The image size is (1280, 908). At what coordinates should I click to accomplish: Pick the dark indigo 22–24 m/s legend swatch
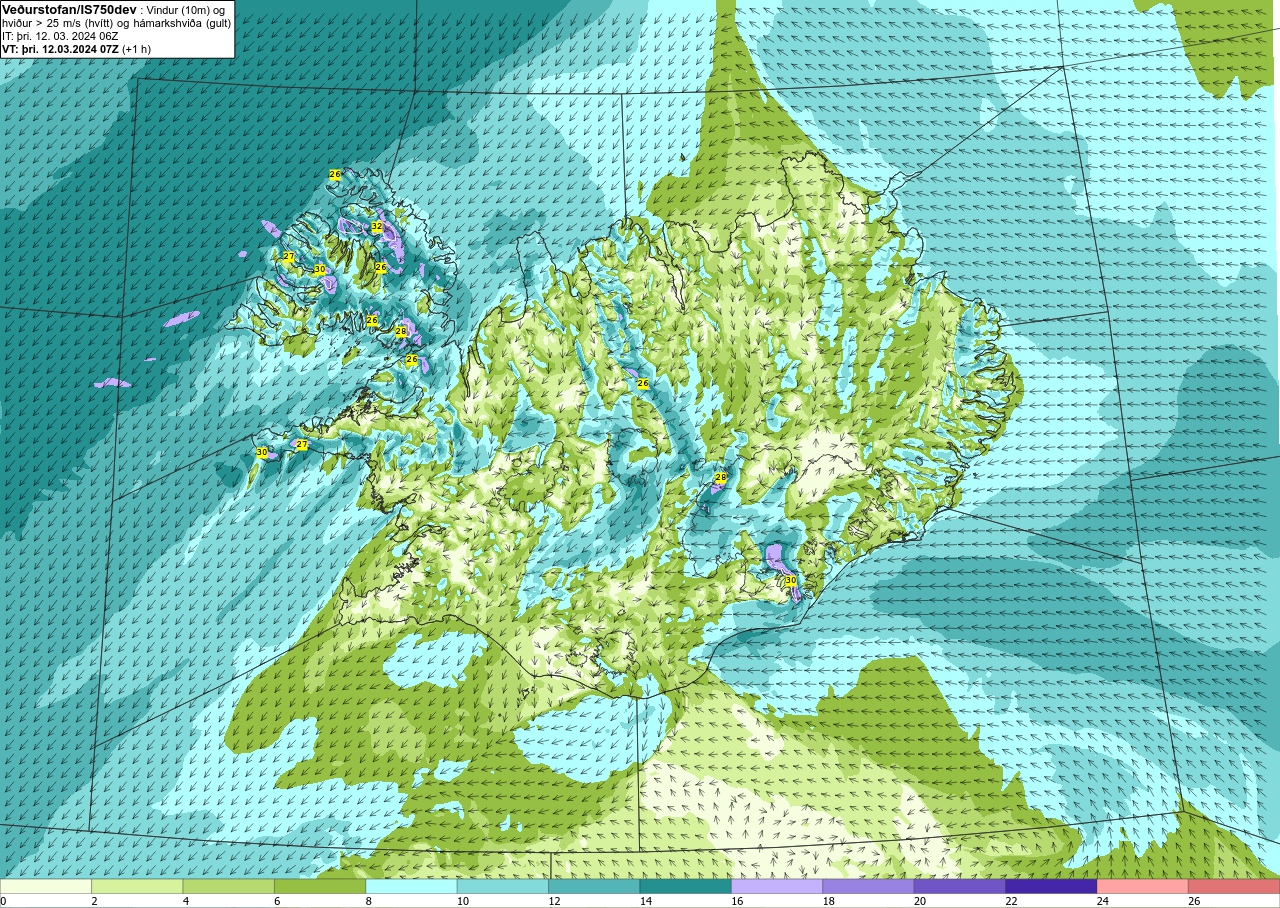[1051, 886]
